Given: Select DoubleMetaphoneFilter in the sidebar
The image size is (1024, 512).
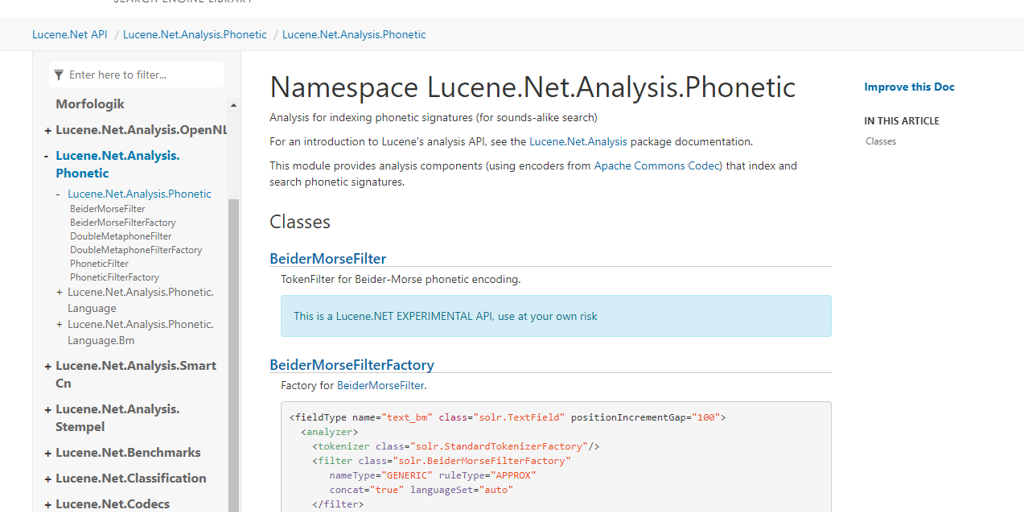Looking at the screenshot, I should tap(120, 237).
